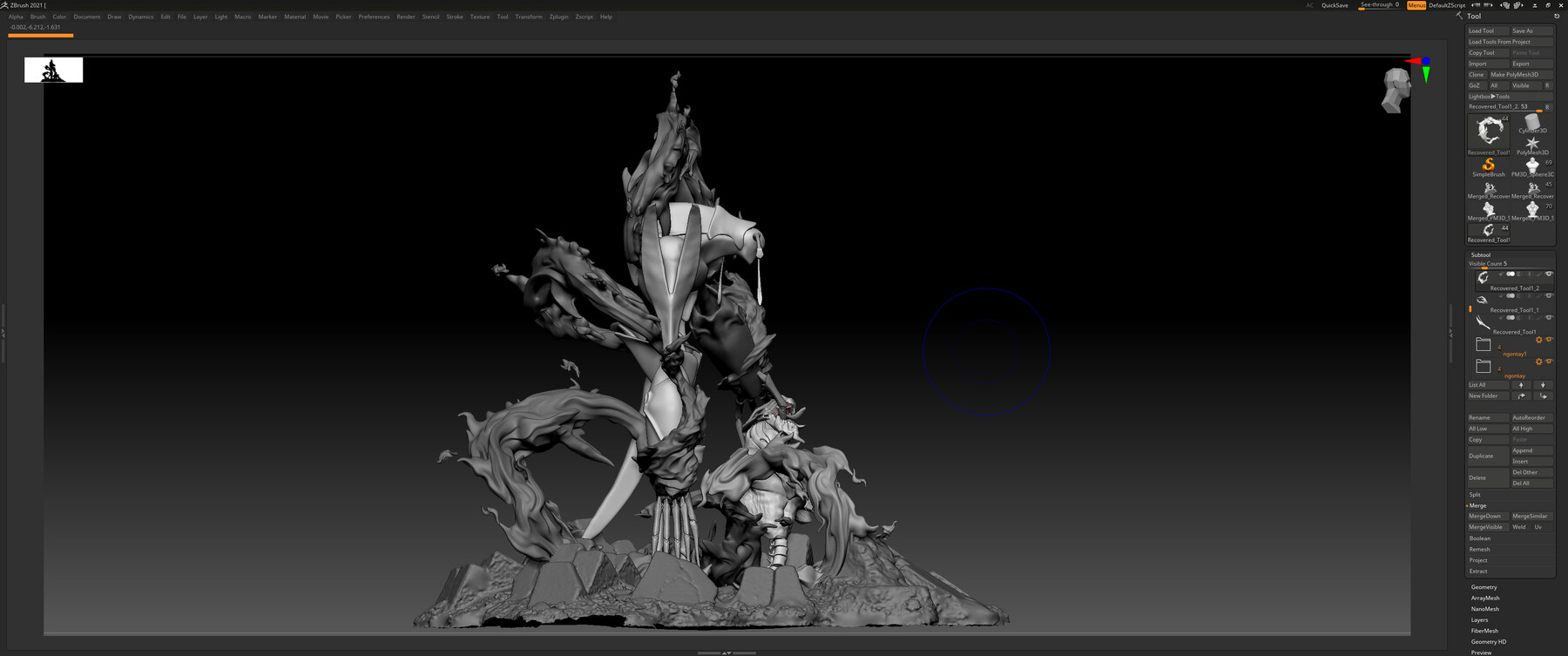Open the Zplugin menu
Screen dimensions: 1568x656
[x=558, y=17]
